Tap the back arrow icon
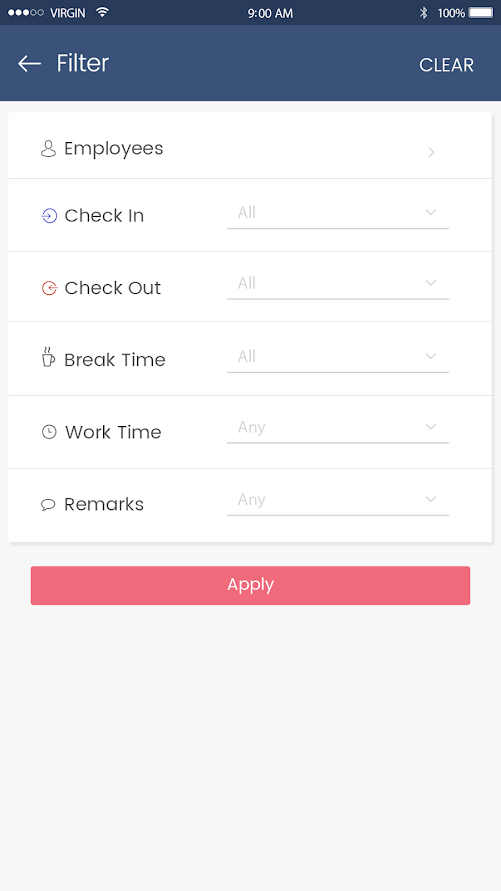 [29, 64]
